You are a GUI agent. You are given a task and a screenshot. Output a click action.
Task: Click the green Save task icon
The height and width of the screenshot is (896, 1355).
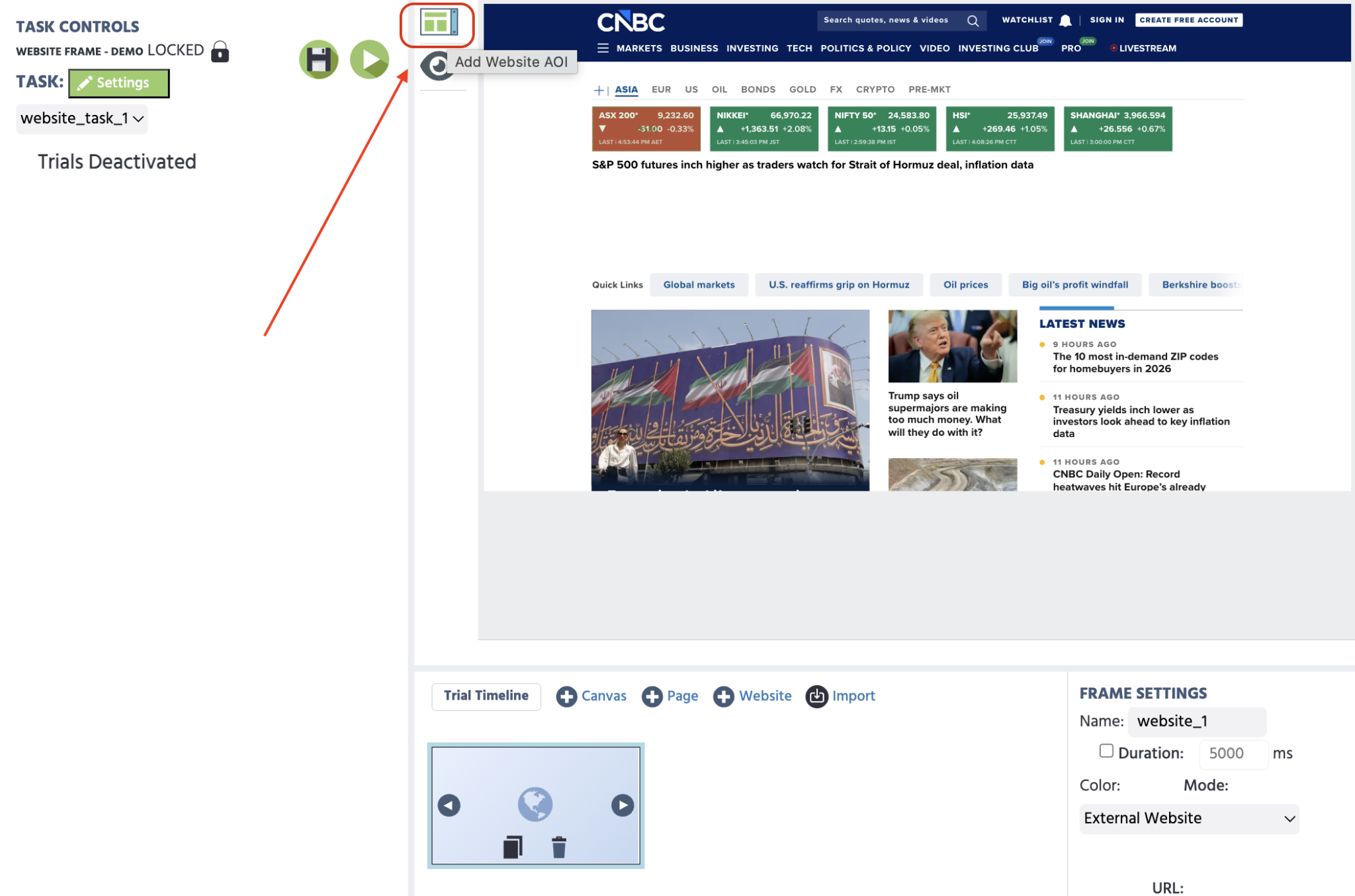click(x=318, y=60)
